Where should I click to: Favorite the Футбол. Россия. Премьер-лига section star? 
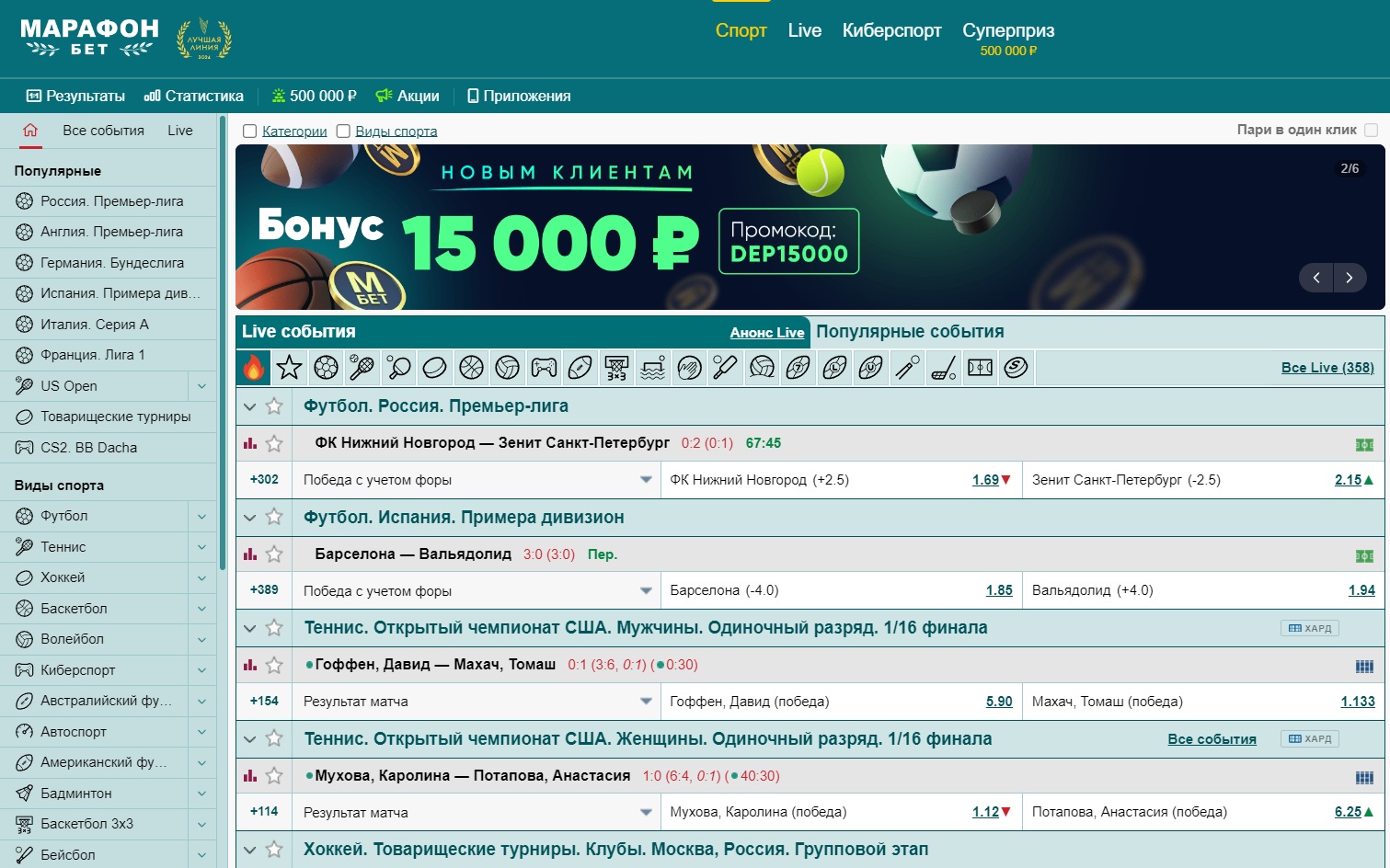pyautogui.click(x=274, y=406)
